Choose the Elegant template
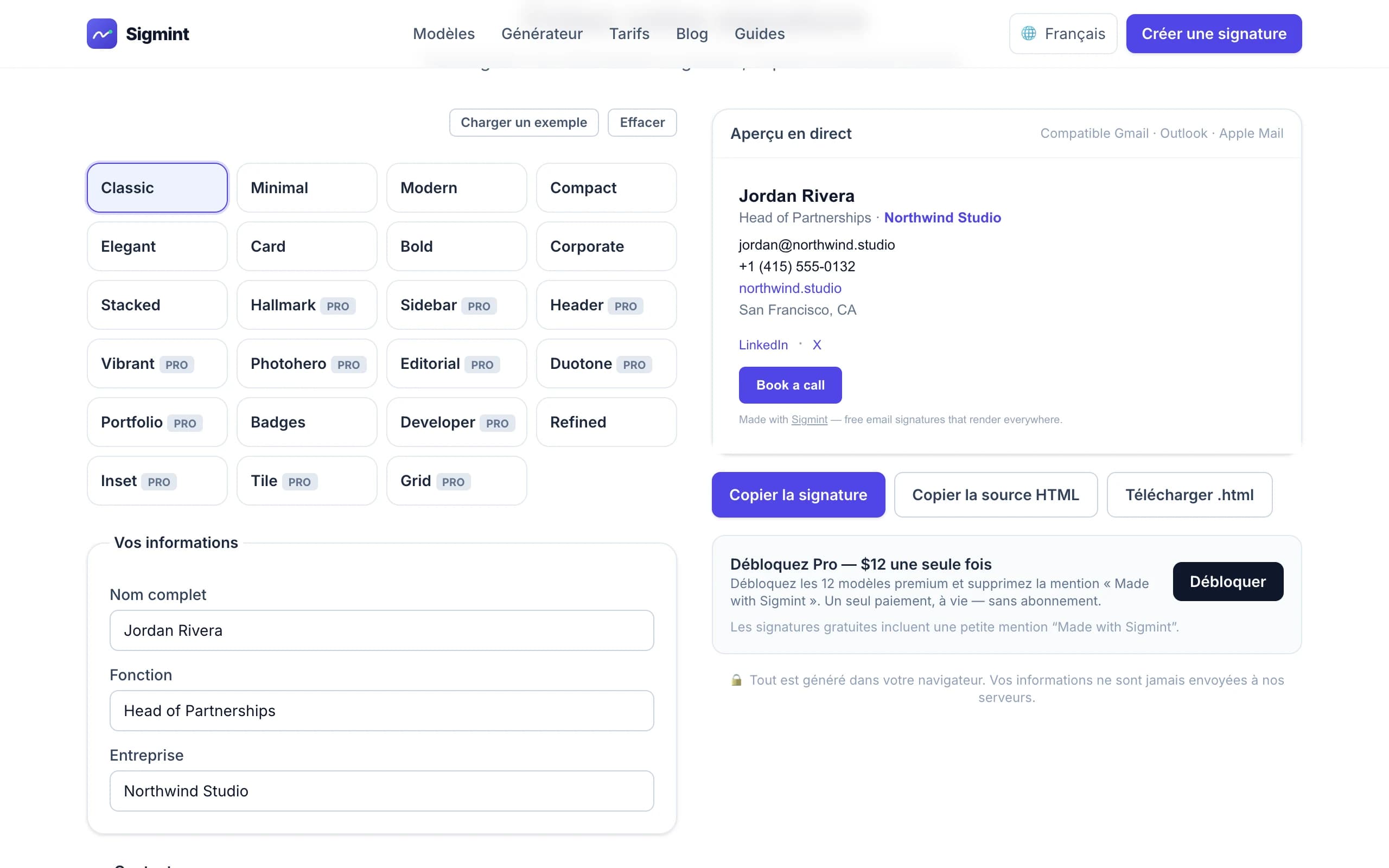 pyautogui.click(x=157, y=246)
